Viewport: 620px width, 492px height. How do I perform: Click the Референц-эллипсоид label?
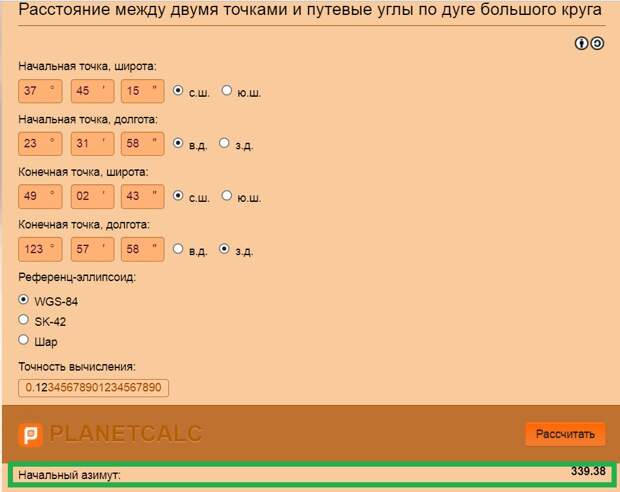click(x=77, y=277)
